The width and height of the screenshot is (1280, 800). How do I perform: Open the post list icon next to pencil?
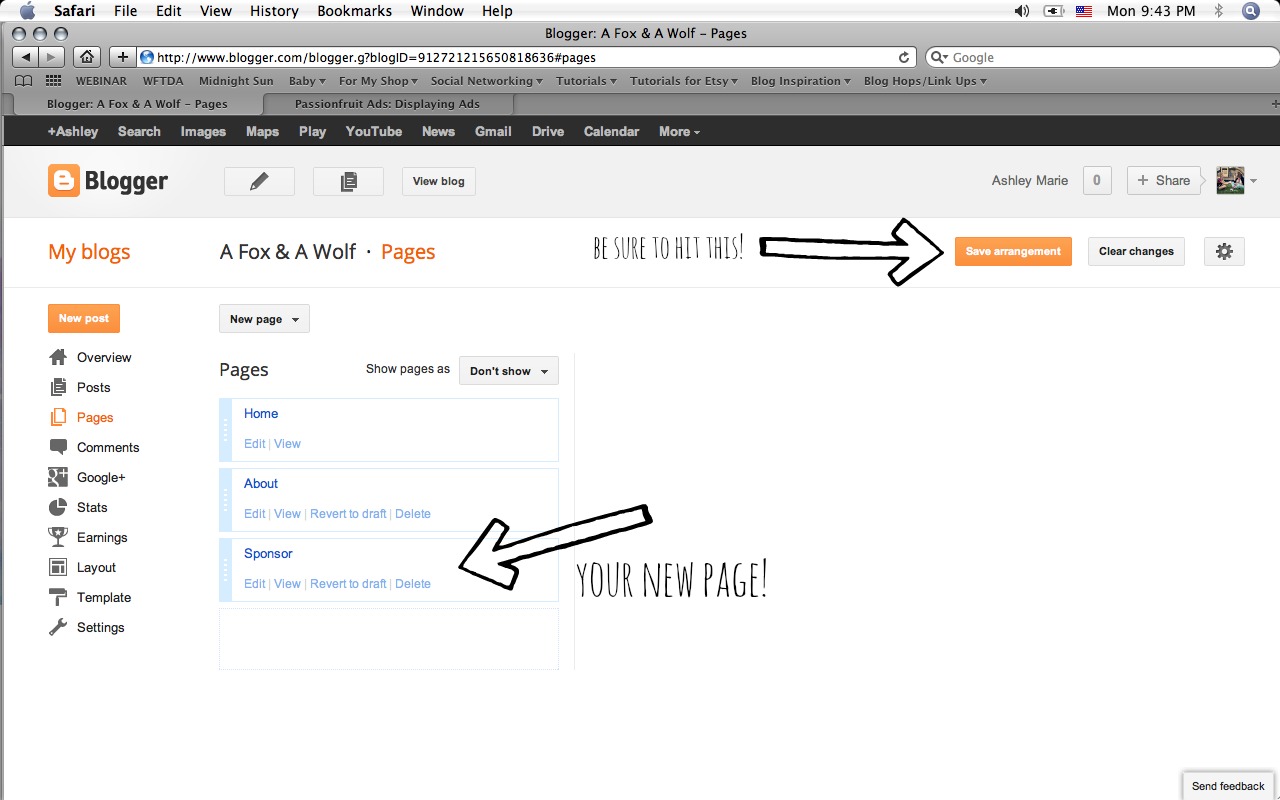point(348,181)
